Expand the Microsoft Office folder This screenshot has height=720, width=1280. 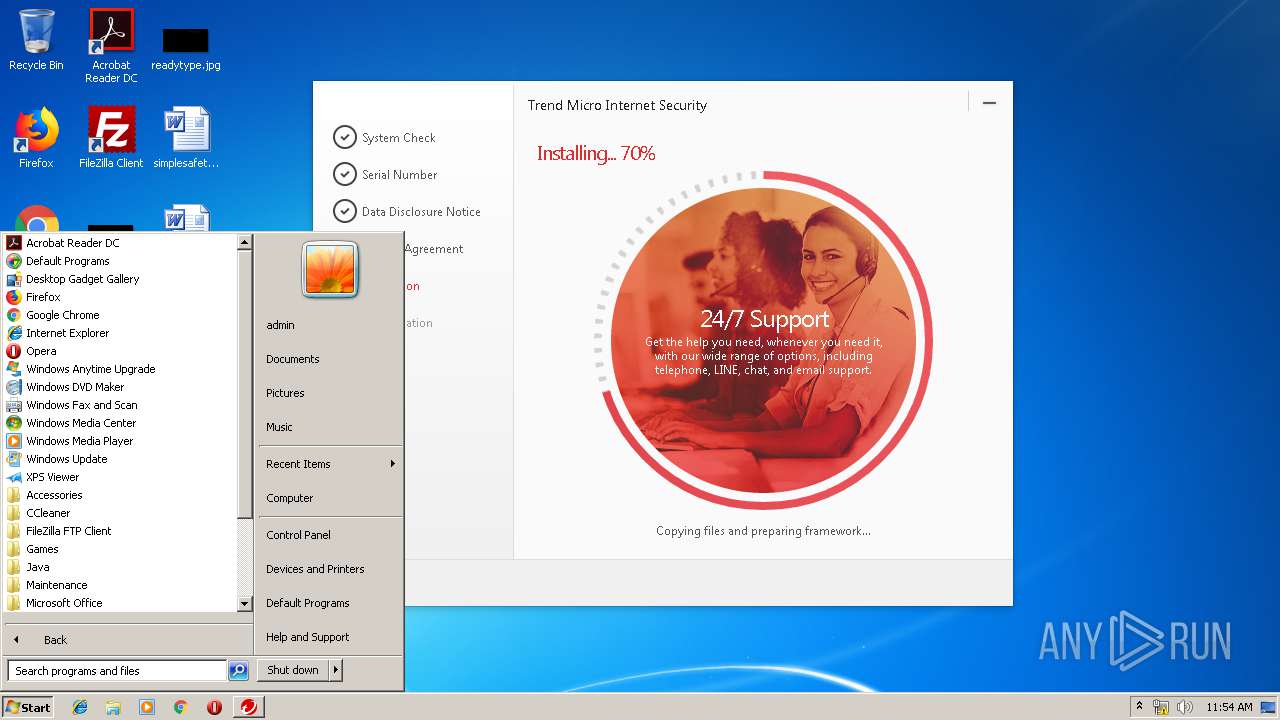(121, 603)
